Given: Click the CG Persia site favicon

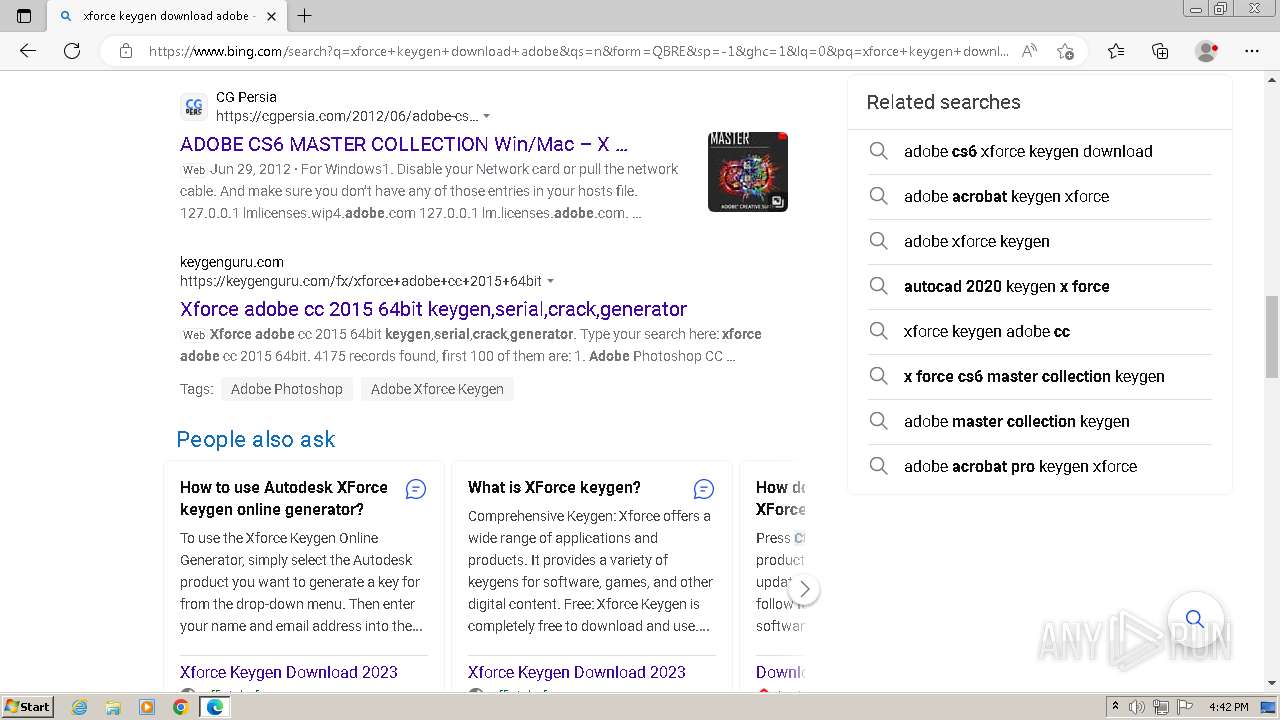Looking at the screenshot, I should [194, 106].
